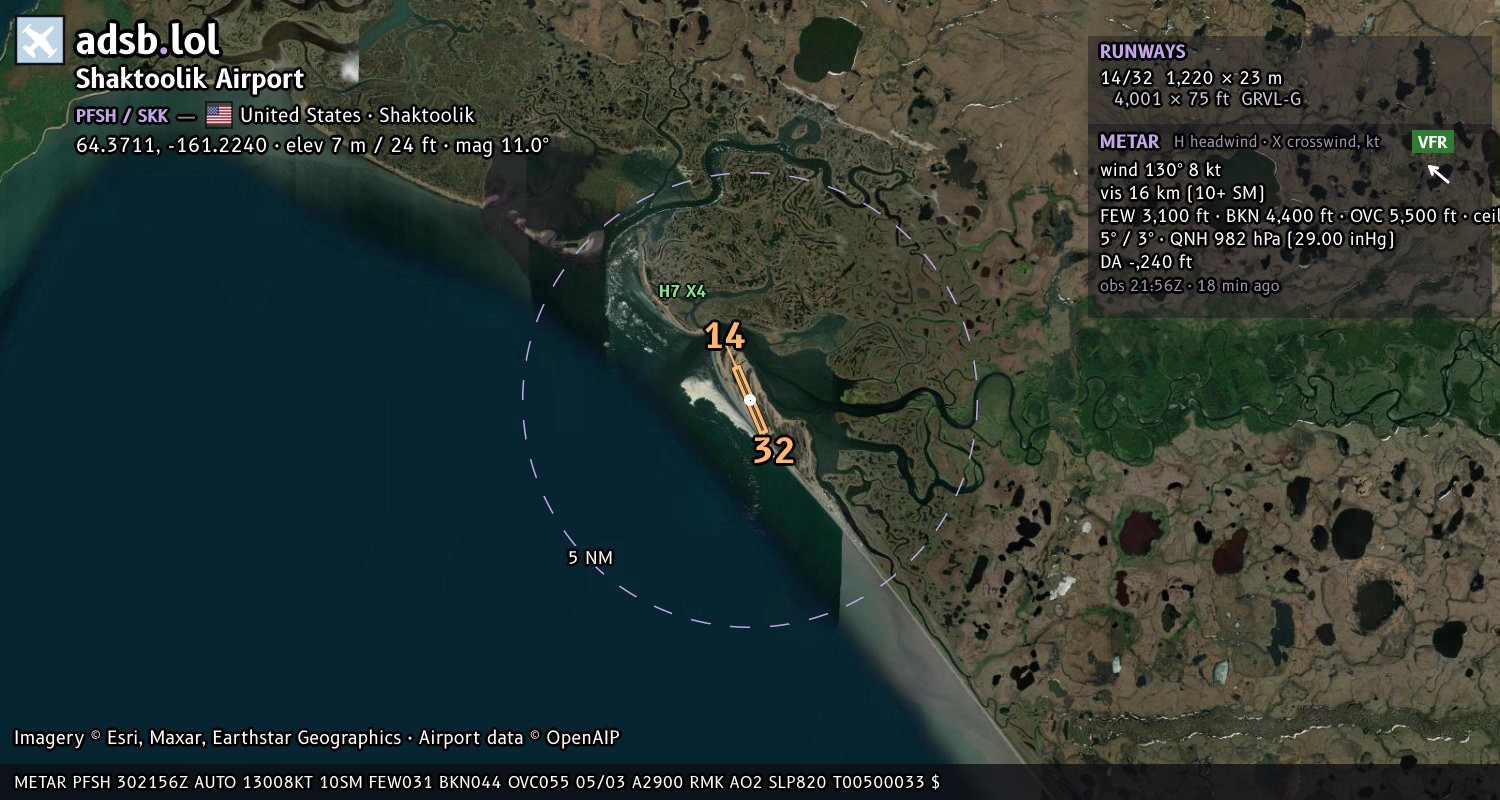Click the coordinates 64.3711, -161.2240 text
This screenshot has width=1500, height=800.
coord(171,145)
